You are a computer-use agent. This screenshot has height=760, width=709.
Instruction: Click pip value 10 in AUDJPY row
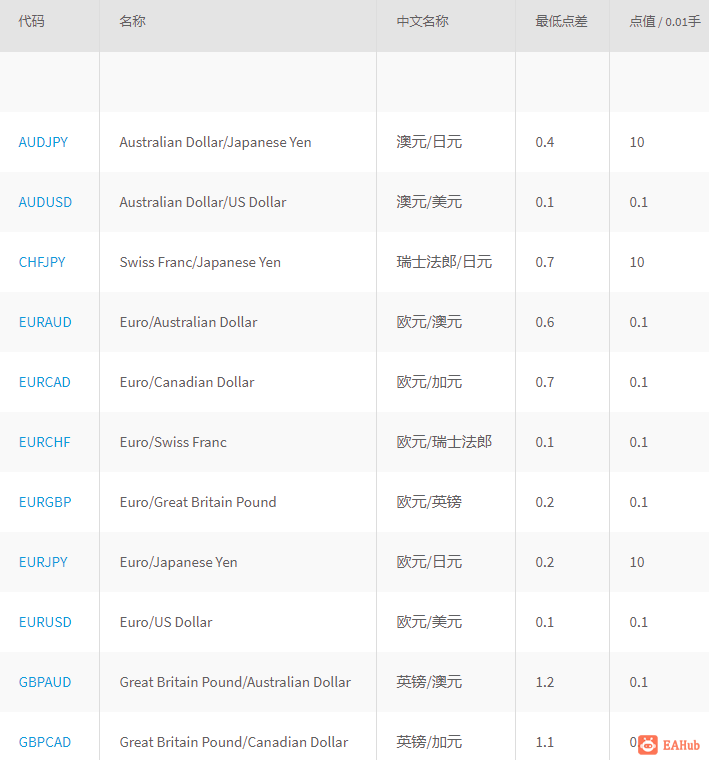pos(637,142)
